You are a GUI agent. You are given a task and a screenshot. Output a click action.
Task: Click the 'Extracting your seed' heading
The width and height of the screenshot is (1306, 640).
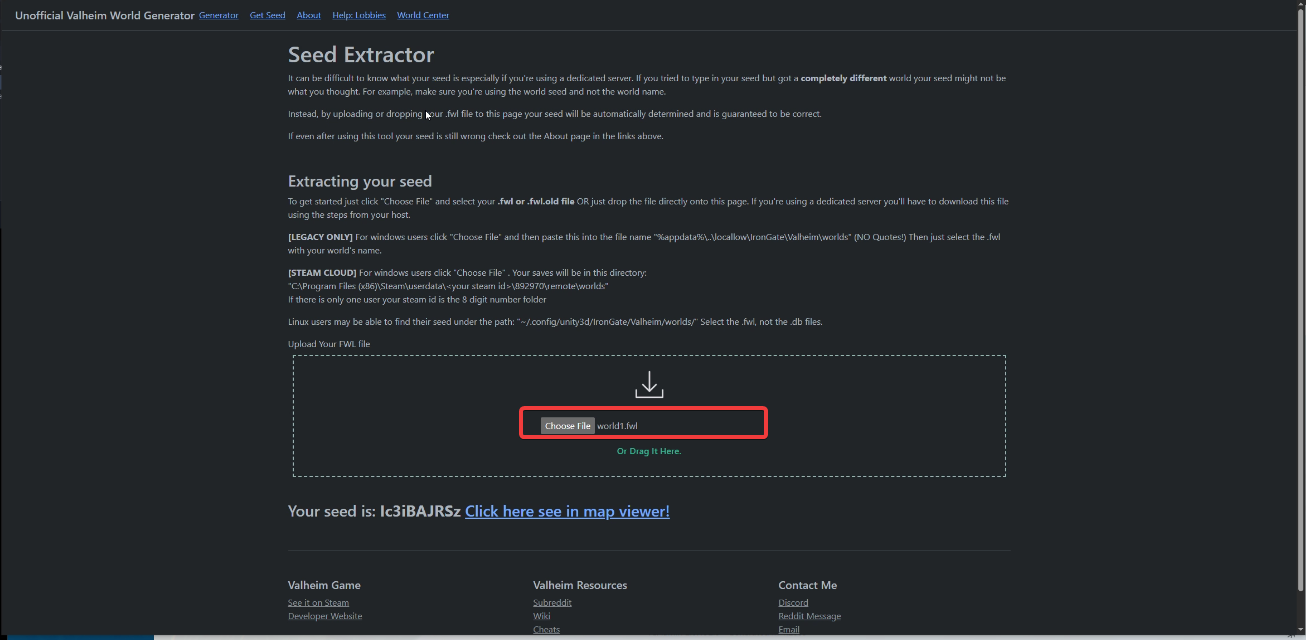[360, 181]
